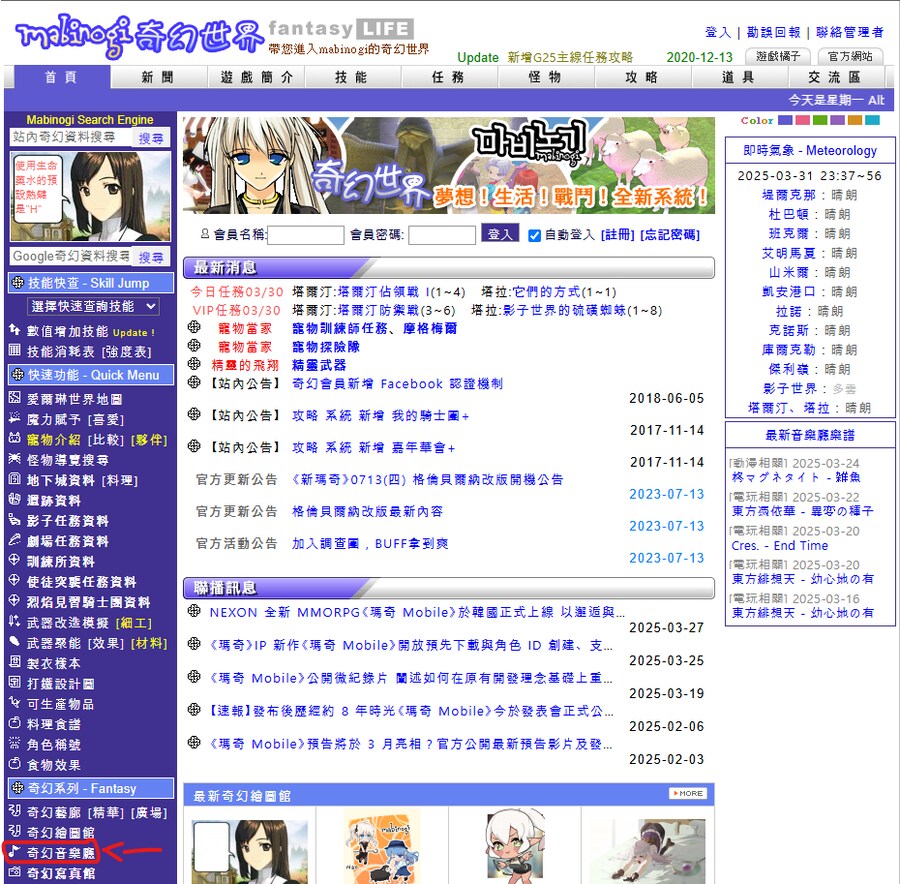This screenshot has width=900, height=884.
Task: Click the icon beside 奇幻繪圖館
Action: (x=14, y=831)
